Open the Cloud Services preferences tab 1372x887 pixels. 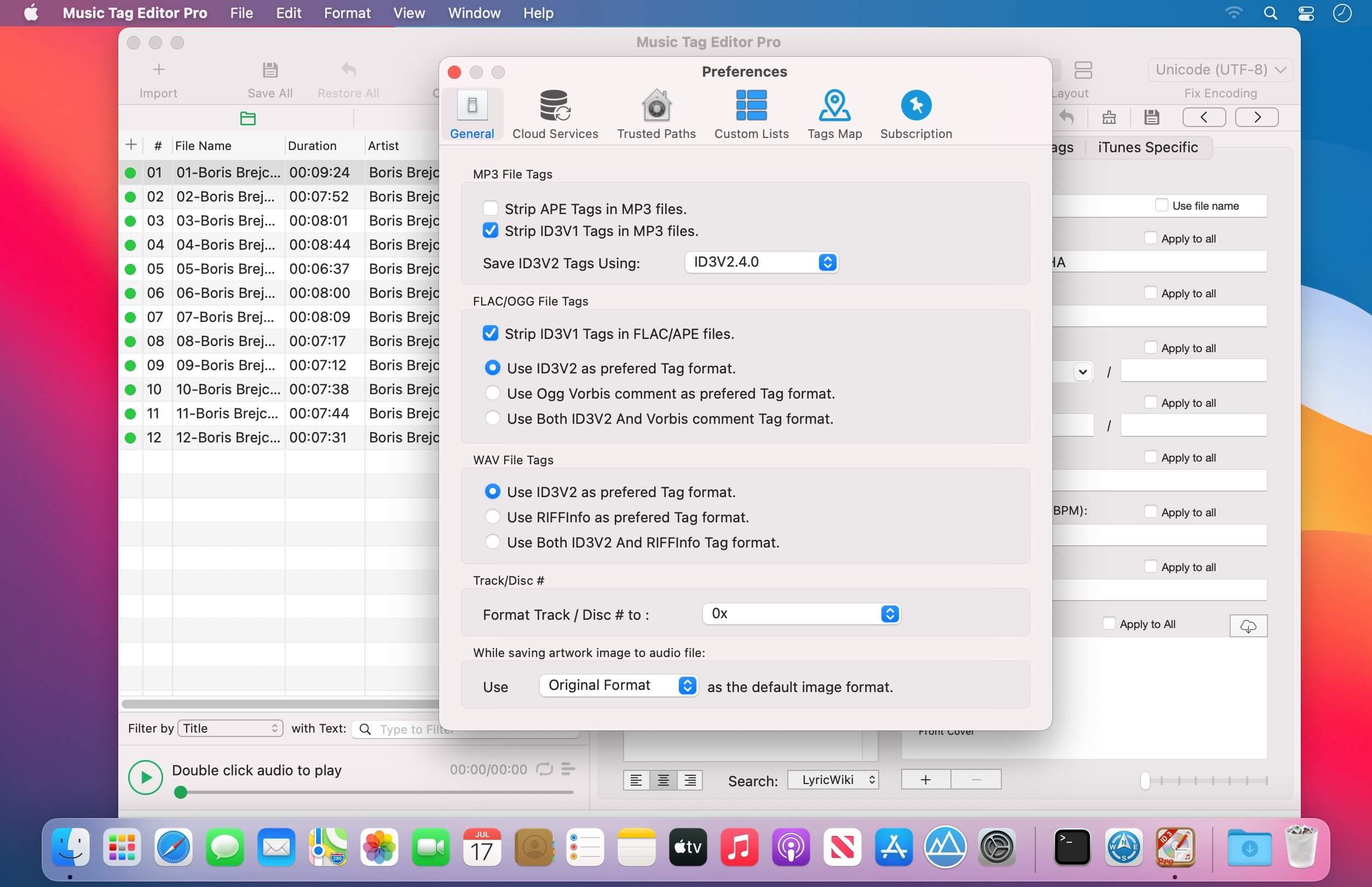click(555, 114)
